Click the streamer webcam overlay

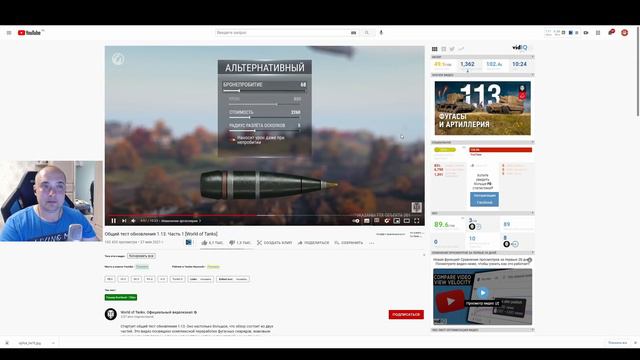click(51, 201)
